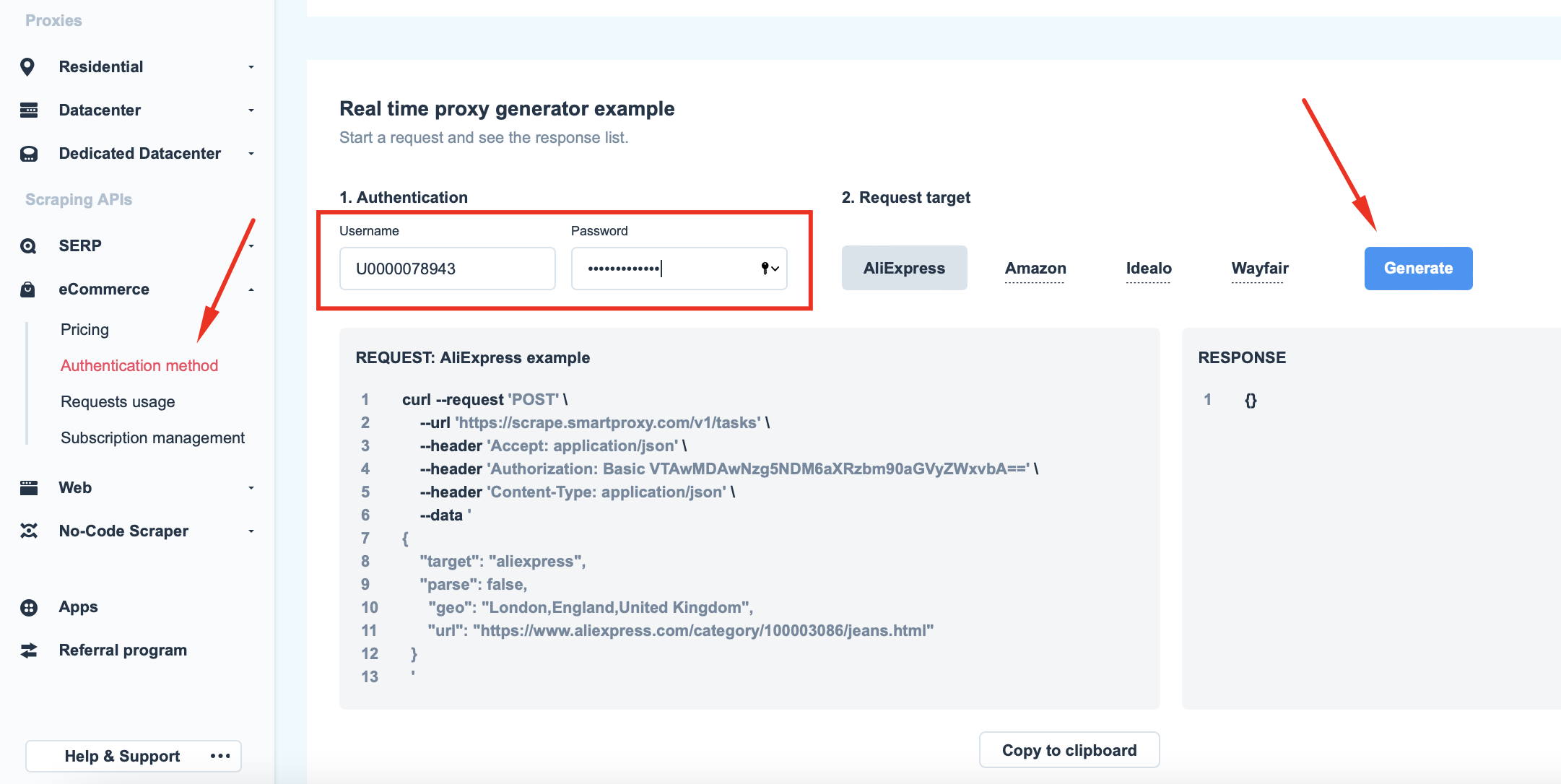This screenshot has width=1561, height=784.
Task: Open Help & Support three-dot menu
Action: pyautogui.click(x=220, y=756)
